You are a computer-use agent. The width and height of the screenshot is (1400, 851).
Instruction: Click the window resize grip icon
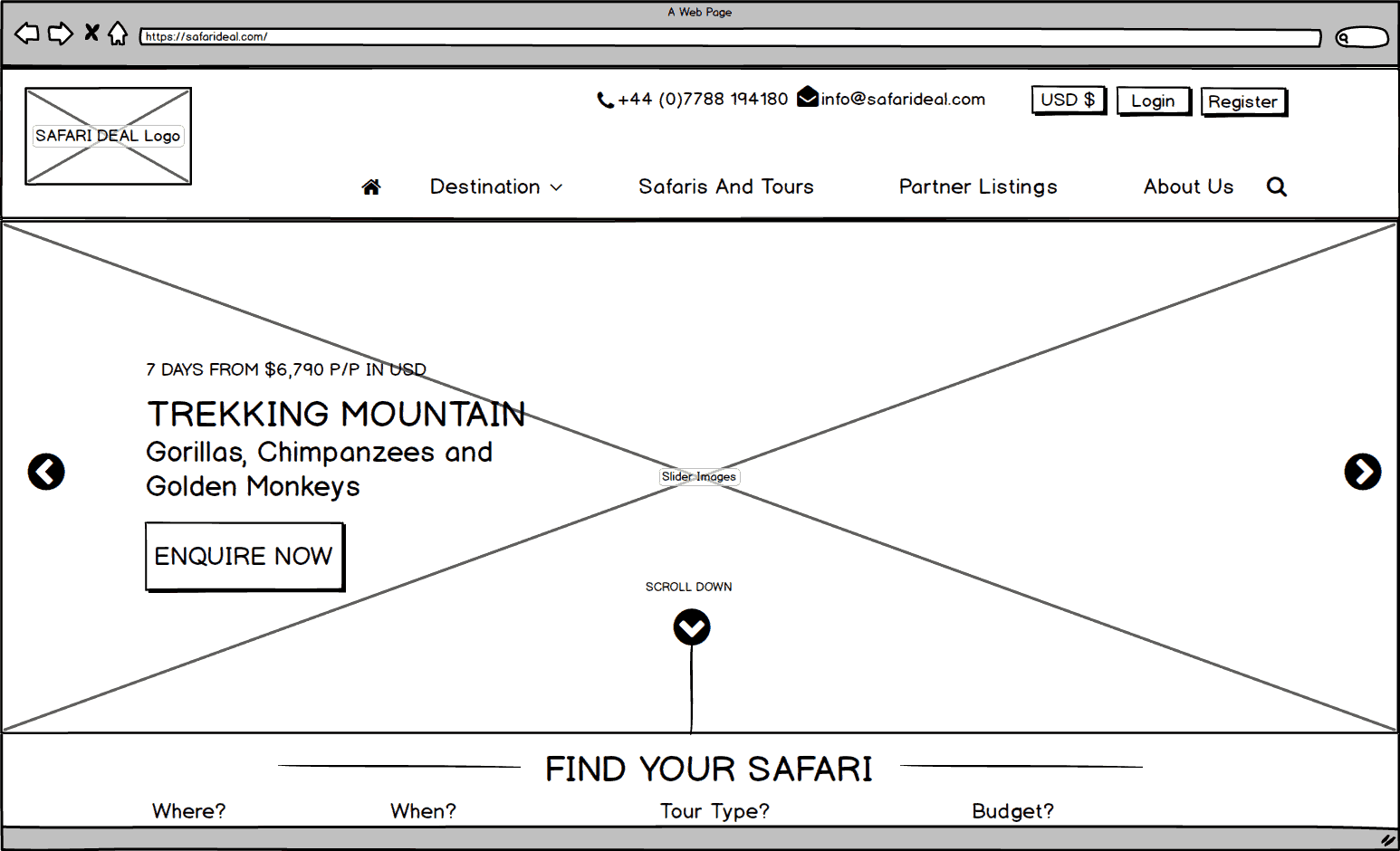tap(1387, 840)
